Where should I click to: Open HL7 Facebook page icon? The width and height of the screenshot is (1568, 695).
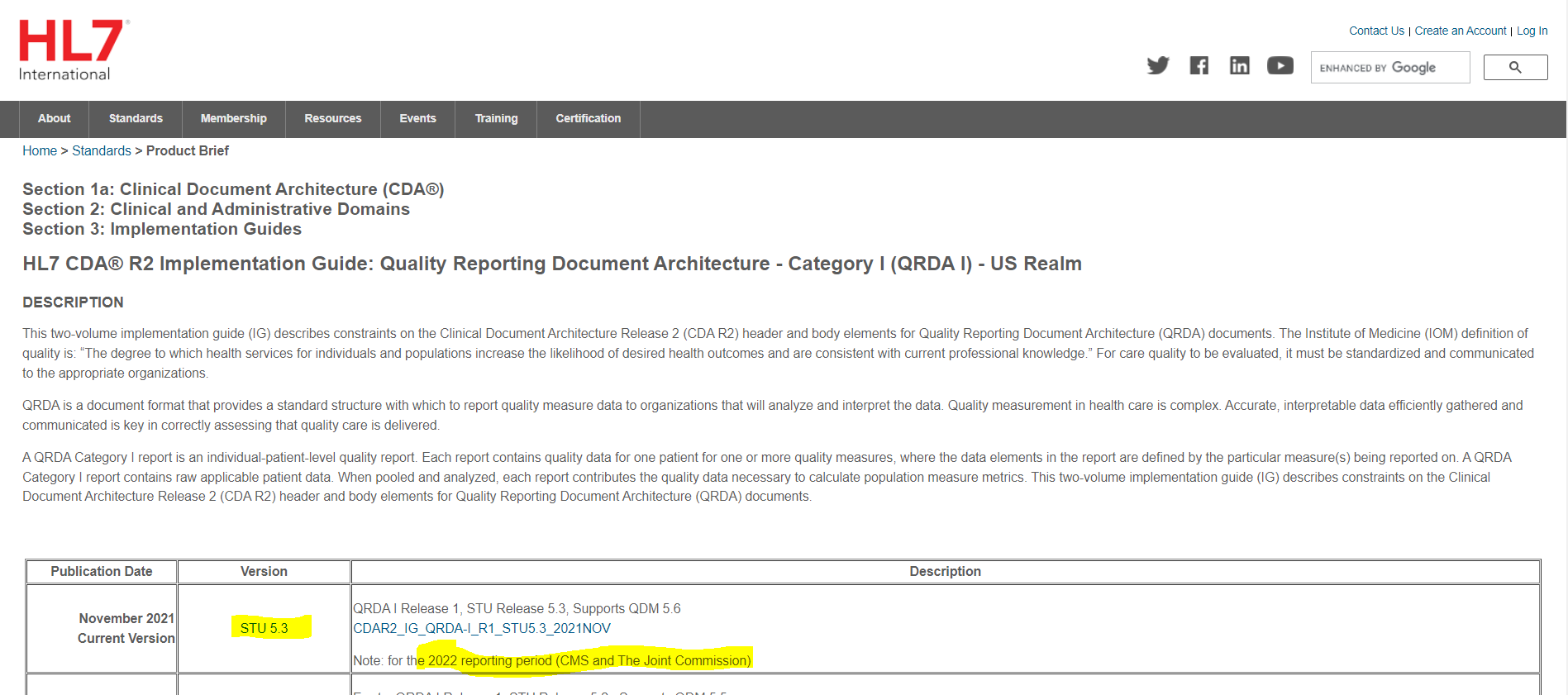click(x=1199, y=65)
